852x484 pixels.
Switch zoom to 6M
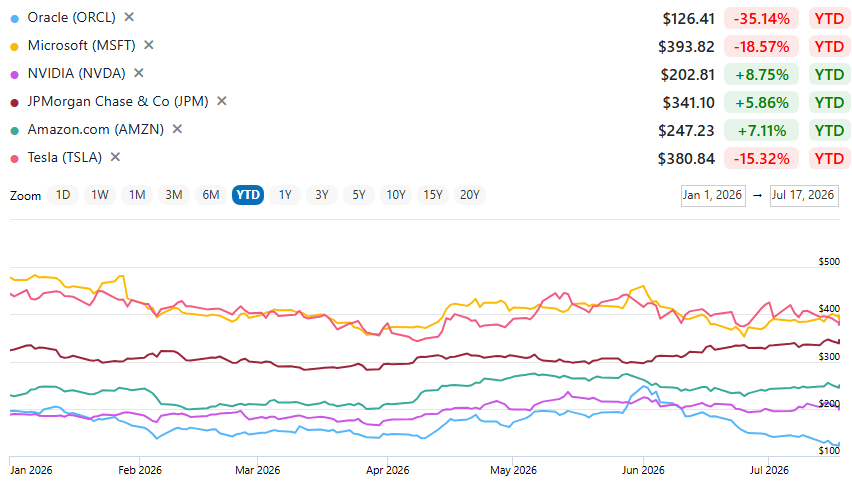tap(211, 195)
